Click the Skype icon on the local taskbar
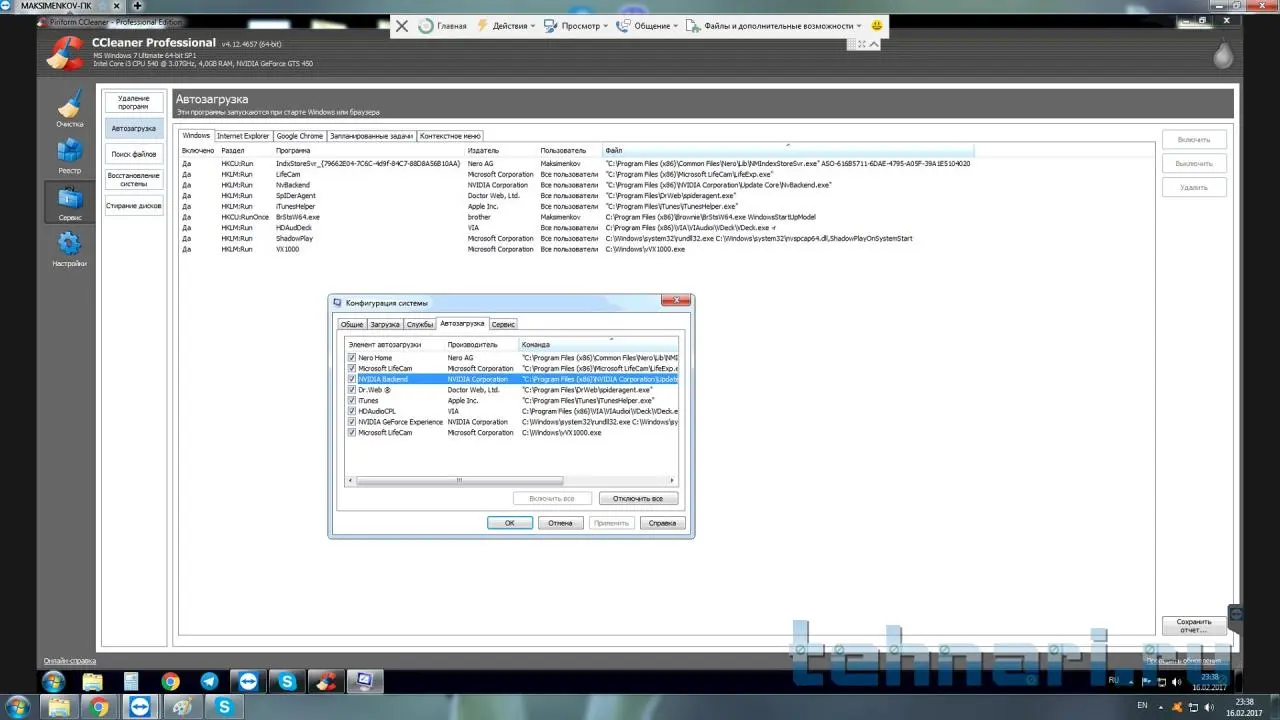The width and height of the screenshot is (1280, 720). click(x=225, y=707)
